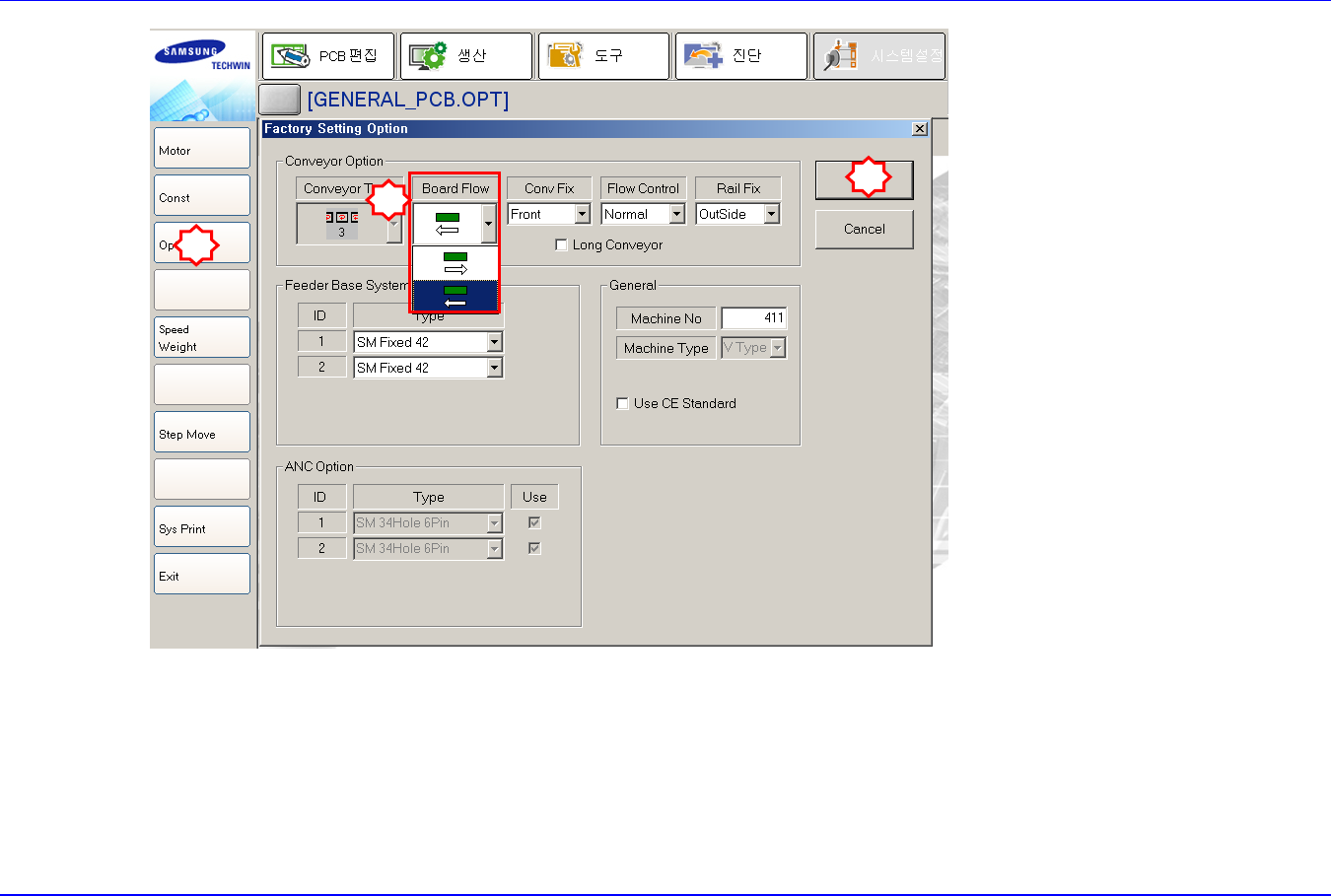Expand the Feeder Base ID 2 type dropdown
This screenshot has width=1331, height=896.
(x=495, y=368)
